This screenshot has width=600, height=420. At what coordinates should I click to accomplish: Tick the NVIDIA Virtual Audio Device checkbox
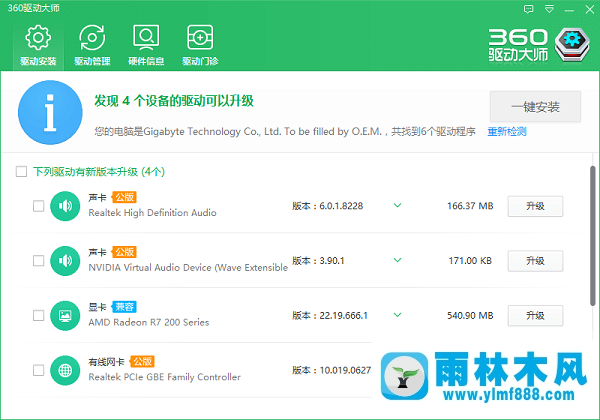tap(39, 261)
